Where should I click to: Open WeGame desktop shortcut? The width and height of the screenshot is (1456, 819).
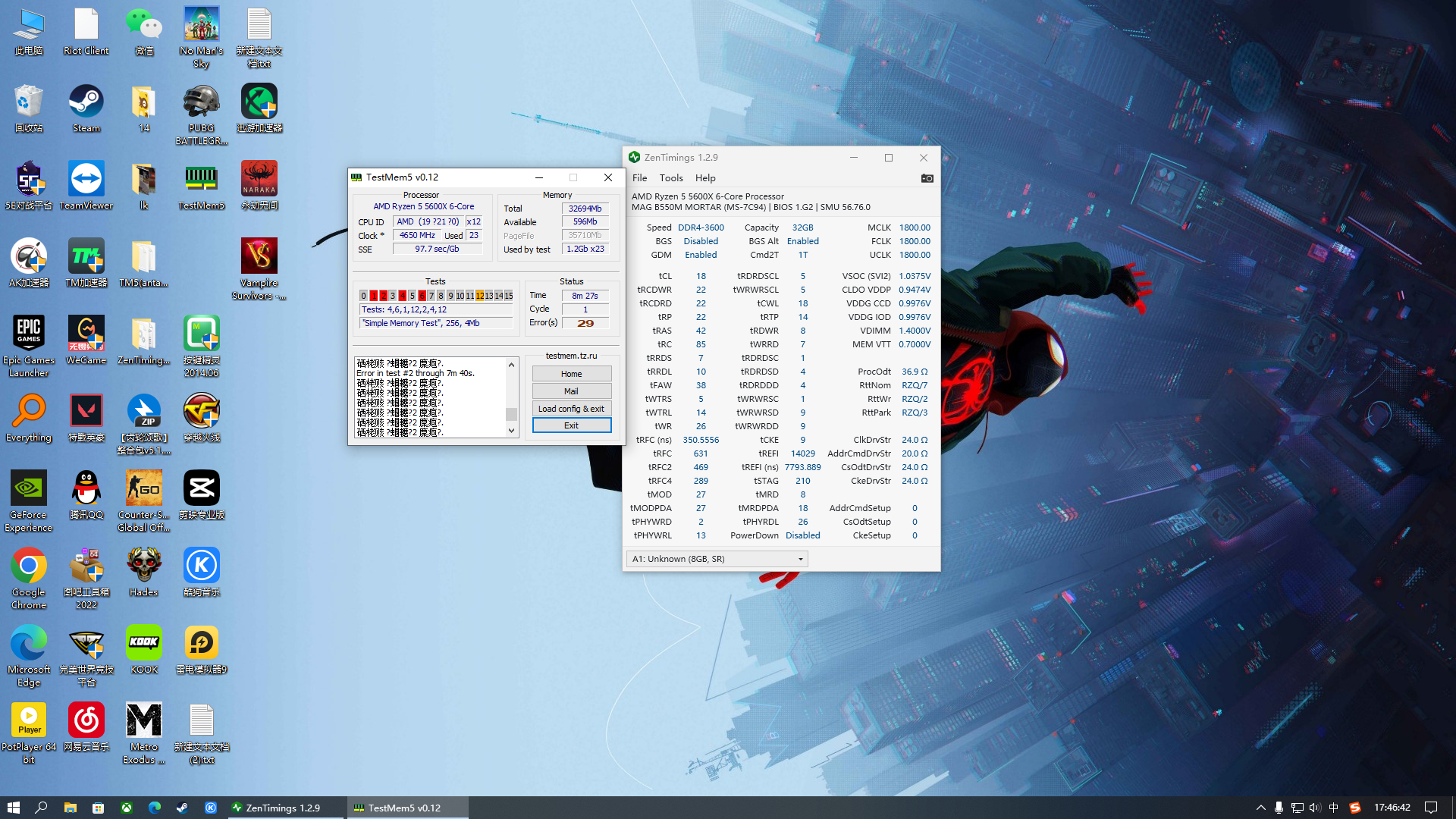(86, 340)
